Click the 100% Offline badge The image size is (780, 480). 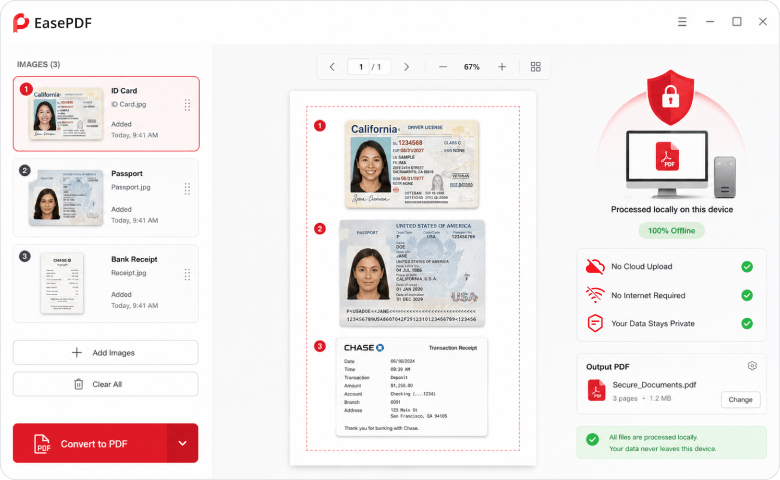671,231
